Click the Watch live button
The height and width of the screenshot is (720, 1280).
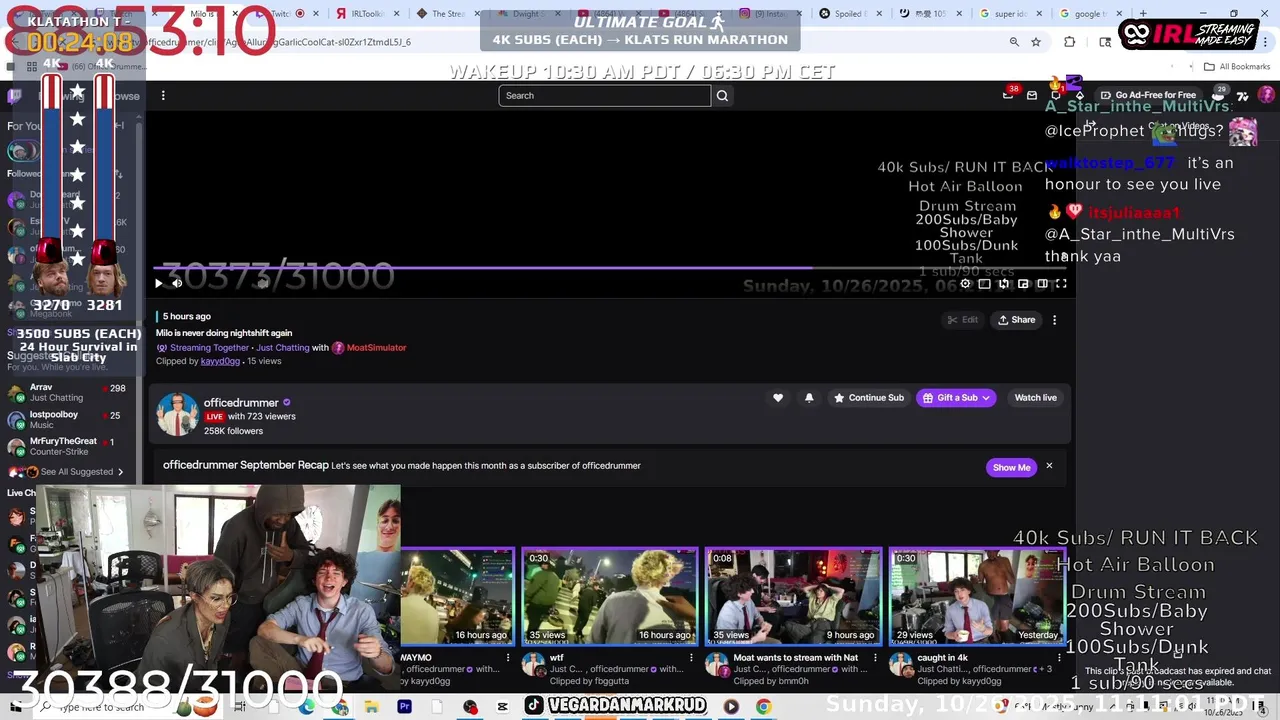(x=1035, y=398)
